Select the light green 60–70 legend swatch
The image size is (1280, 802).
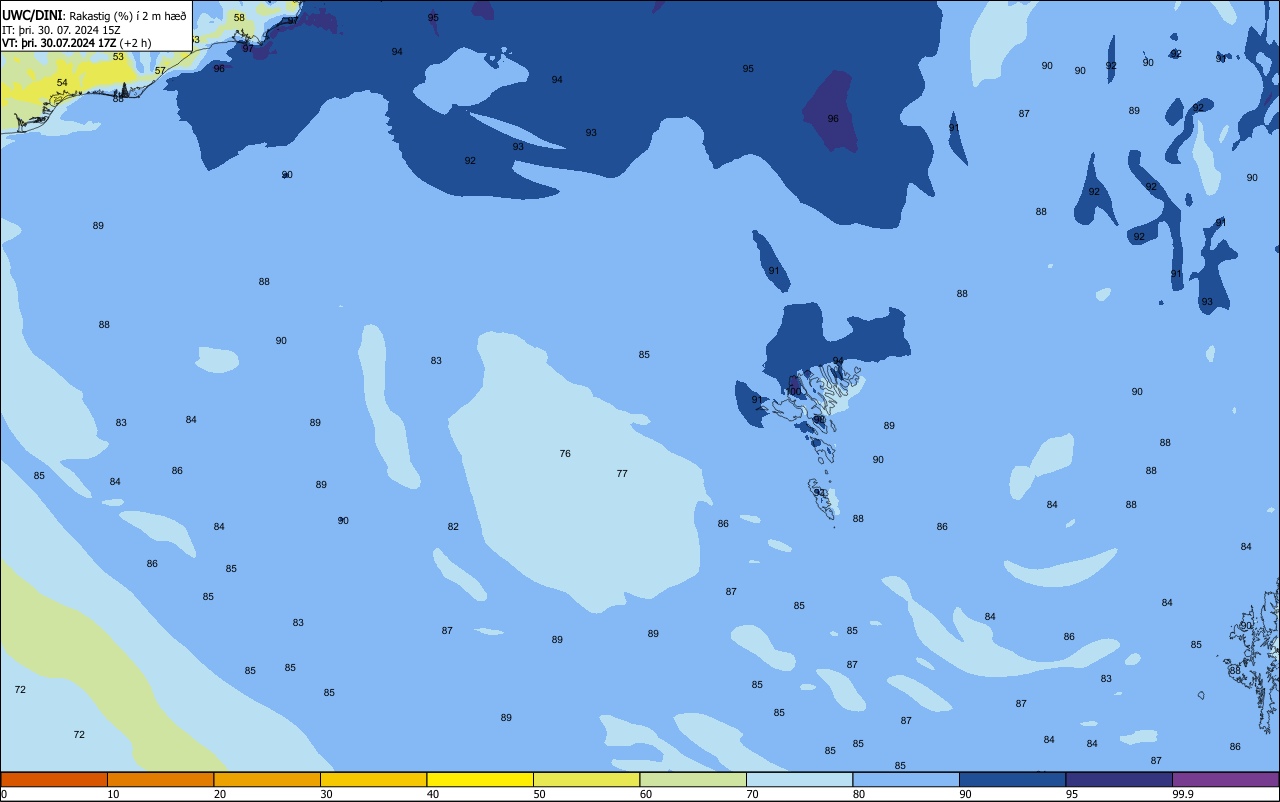tap(693, 779)
